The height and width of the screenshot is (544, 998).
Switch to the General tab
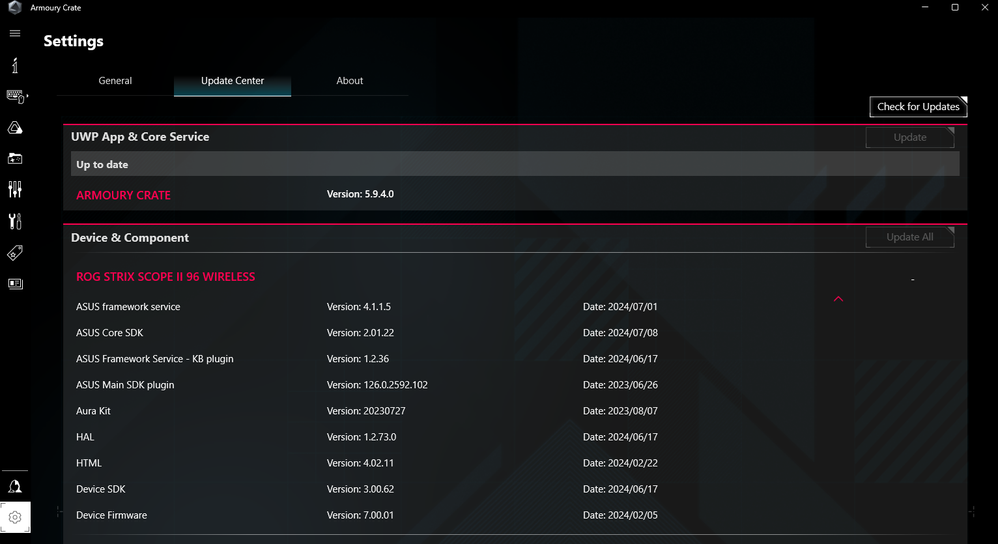115,81
